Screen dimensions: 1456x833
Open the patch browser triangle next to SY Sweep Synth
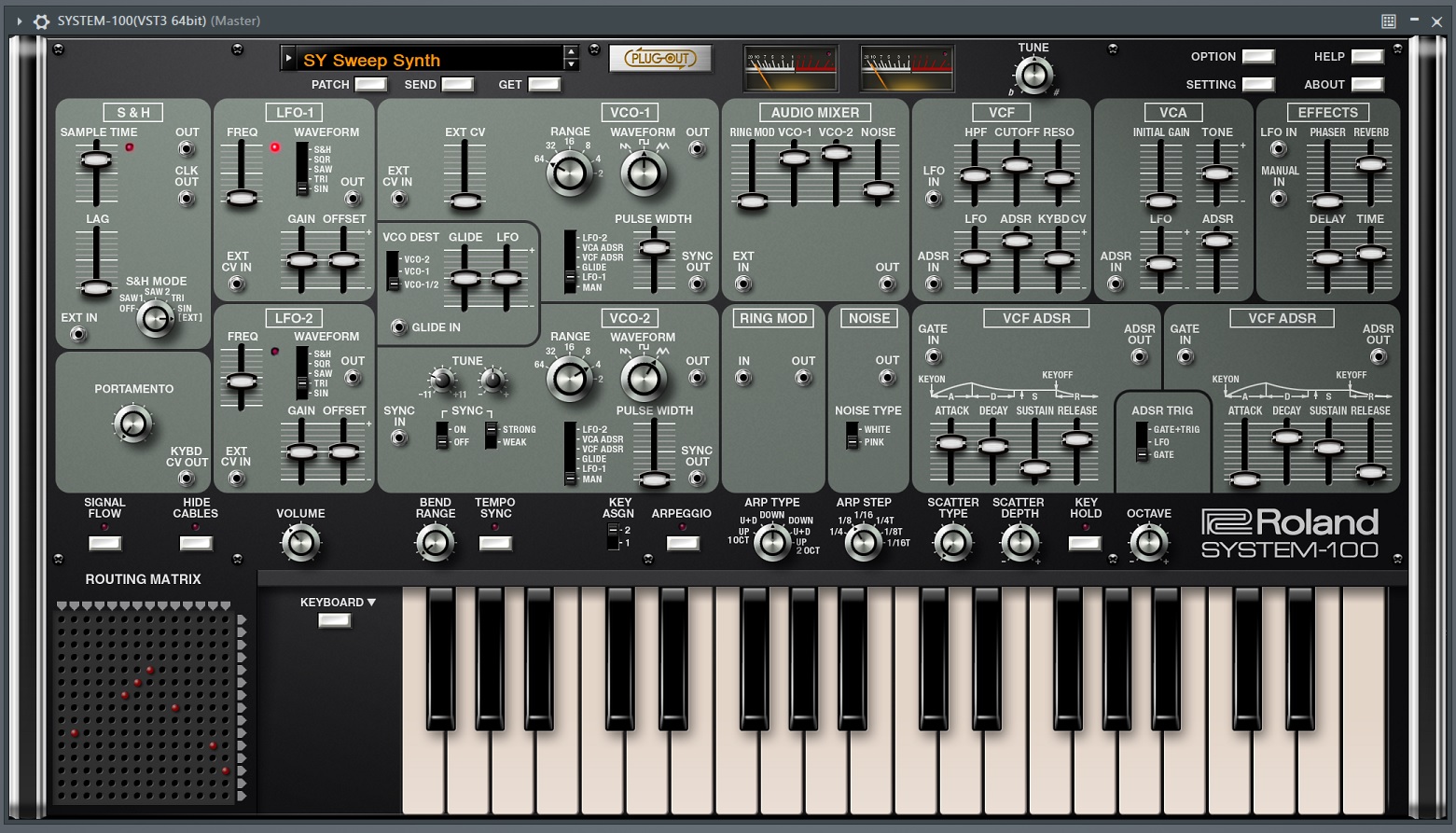[x=288, y=58]
